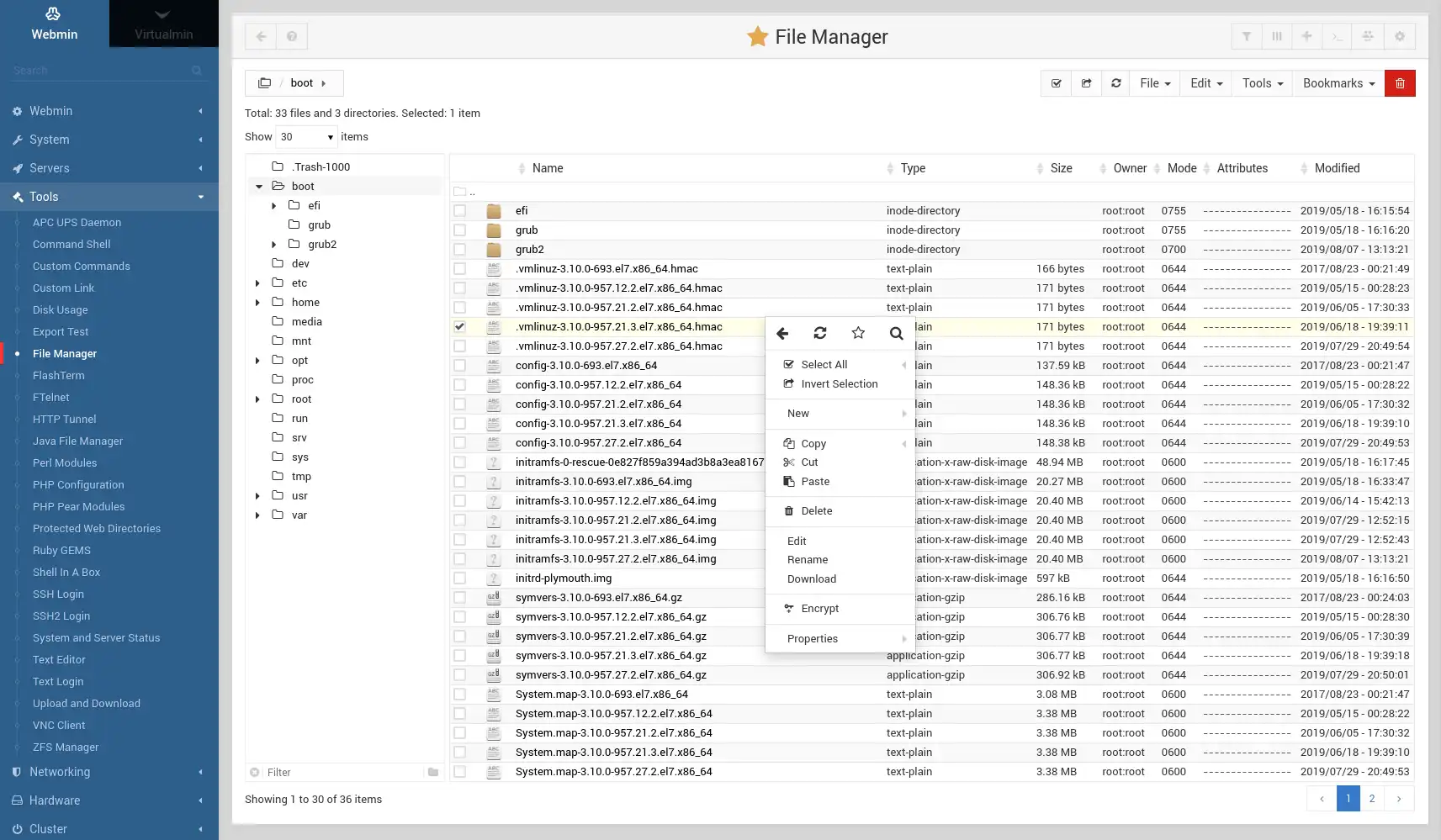Check the box for grub2 directory

pyautogui.click(x=459, y=250)
